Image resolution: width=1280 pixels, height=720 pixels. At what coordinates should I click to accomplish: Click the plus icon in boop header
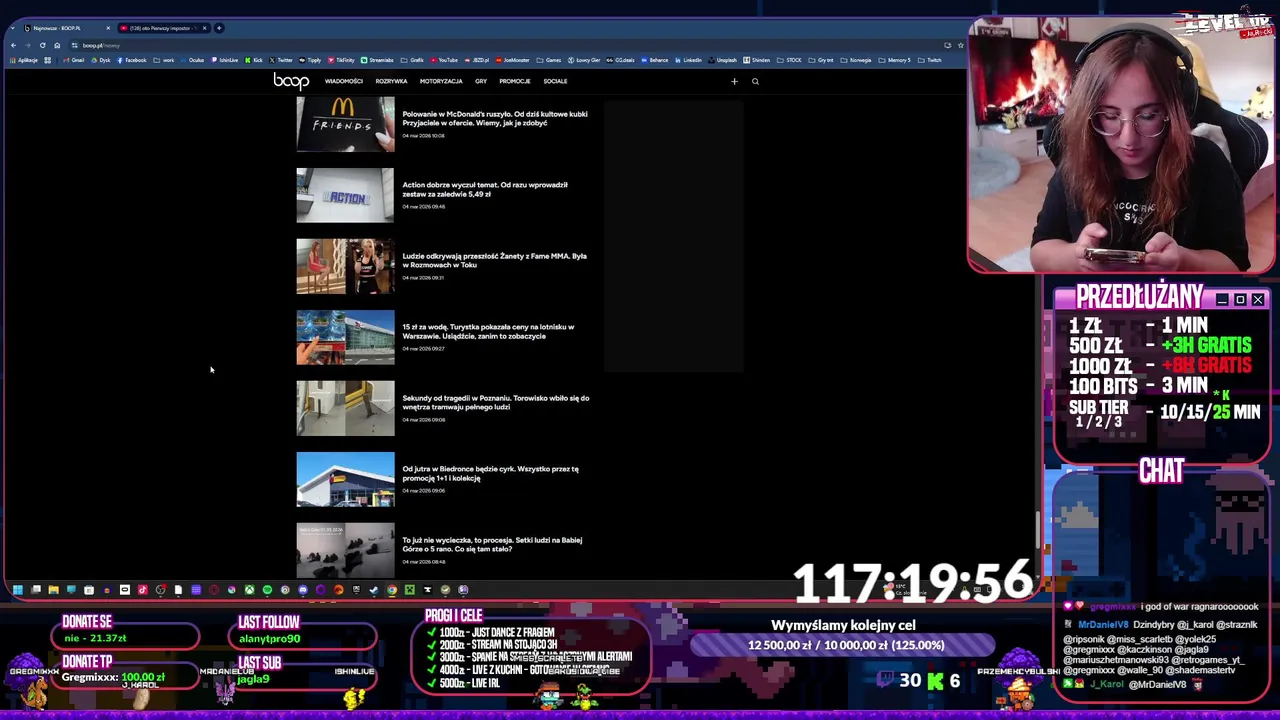click(x=734, y=81)
